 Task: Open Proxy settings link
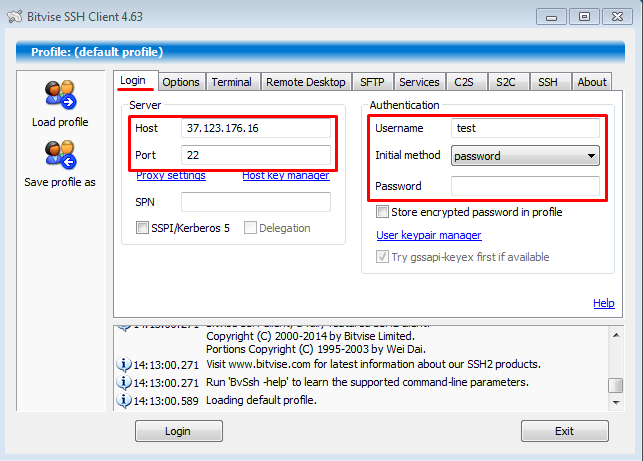point(171,176)
